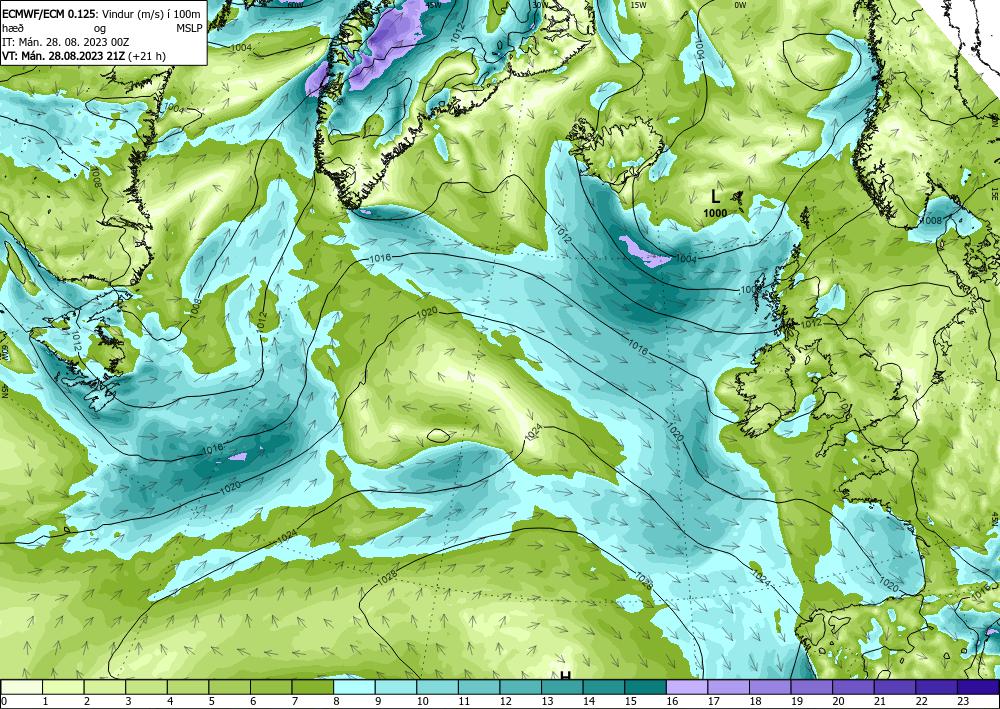This screenshot has width=1000, height=709.
Task: Click the 14–15 m/s legend color swatch
Action: tap(605, 687)
